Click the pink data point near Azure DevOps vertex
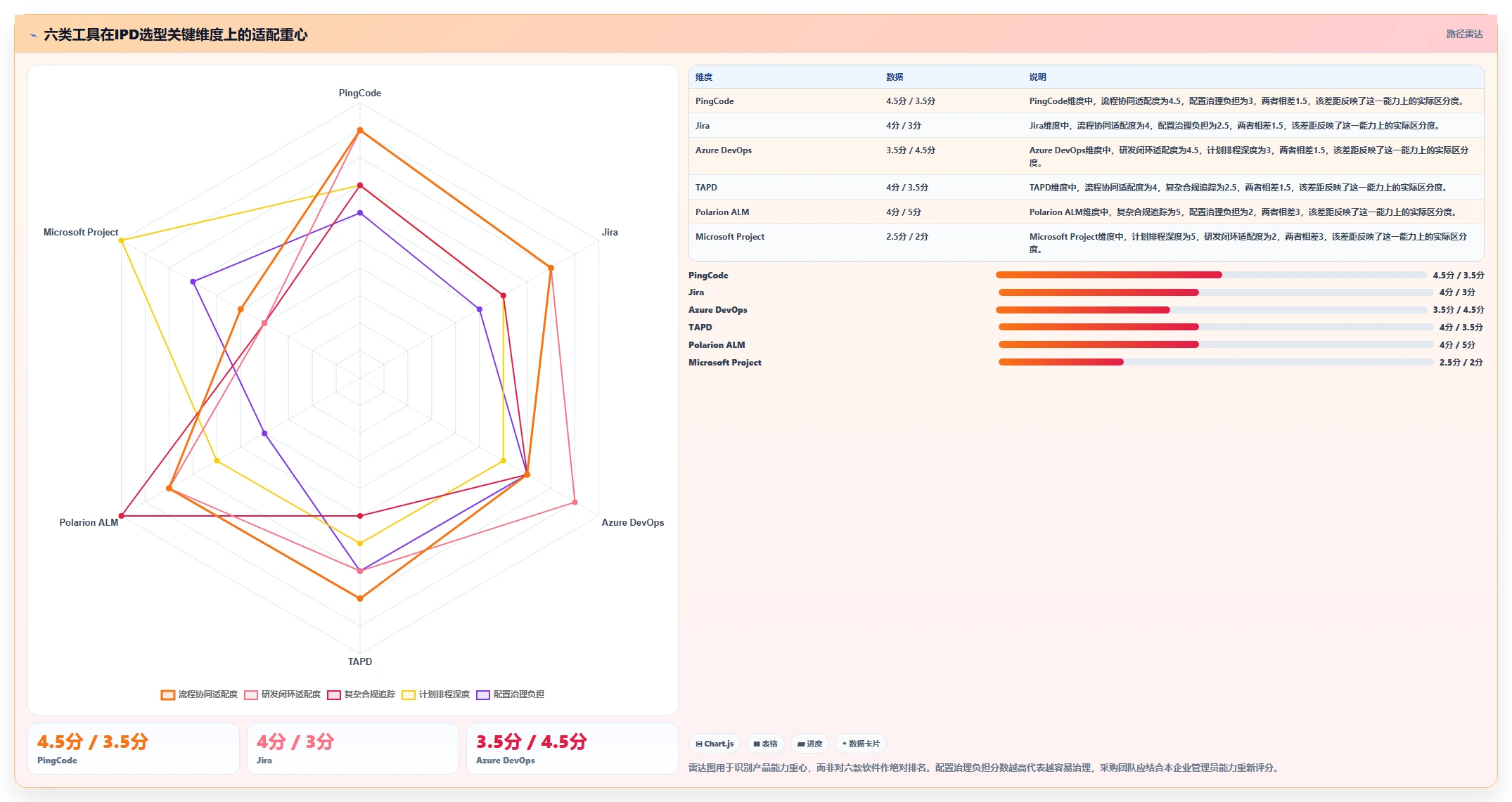The width and height of the screenshot is (1512, 802). click(575, 502)
